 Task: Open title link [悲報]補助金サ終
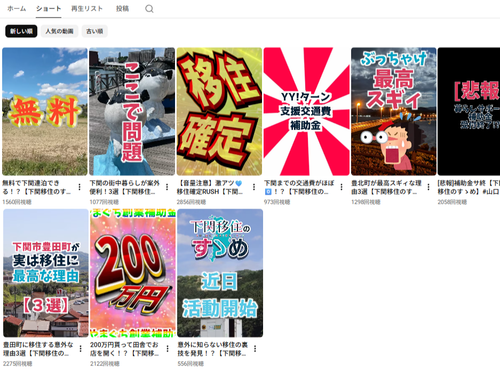pyautogui.click(x=469, y=187)
